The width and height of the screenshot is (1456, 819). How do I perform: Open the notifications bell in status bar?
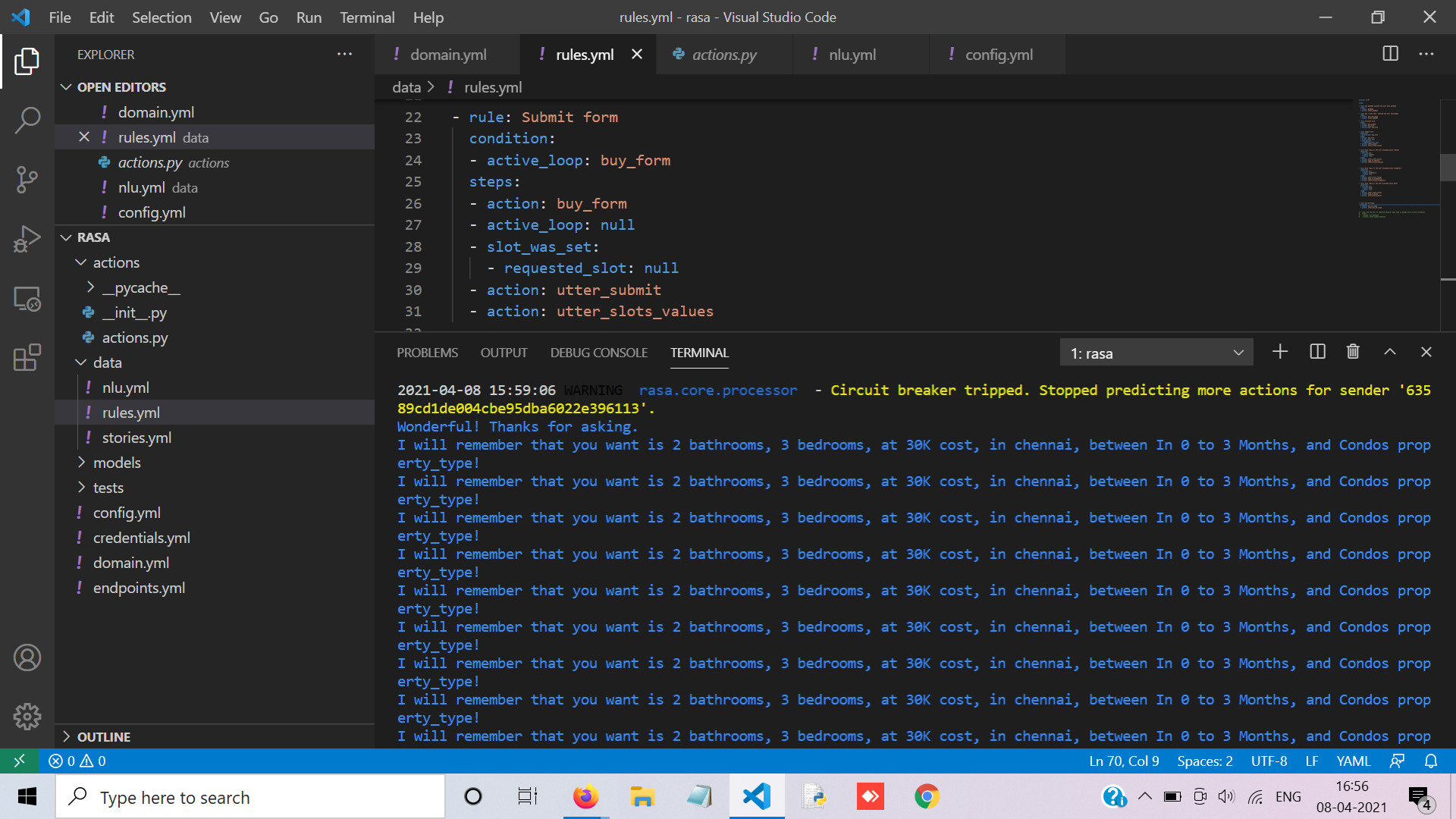(1431, 761)
